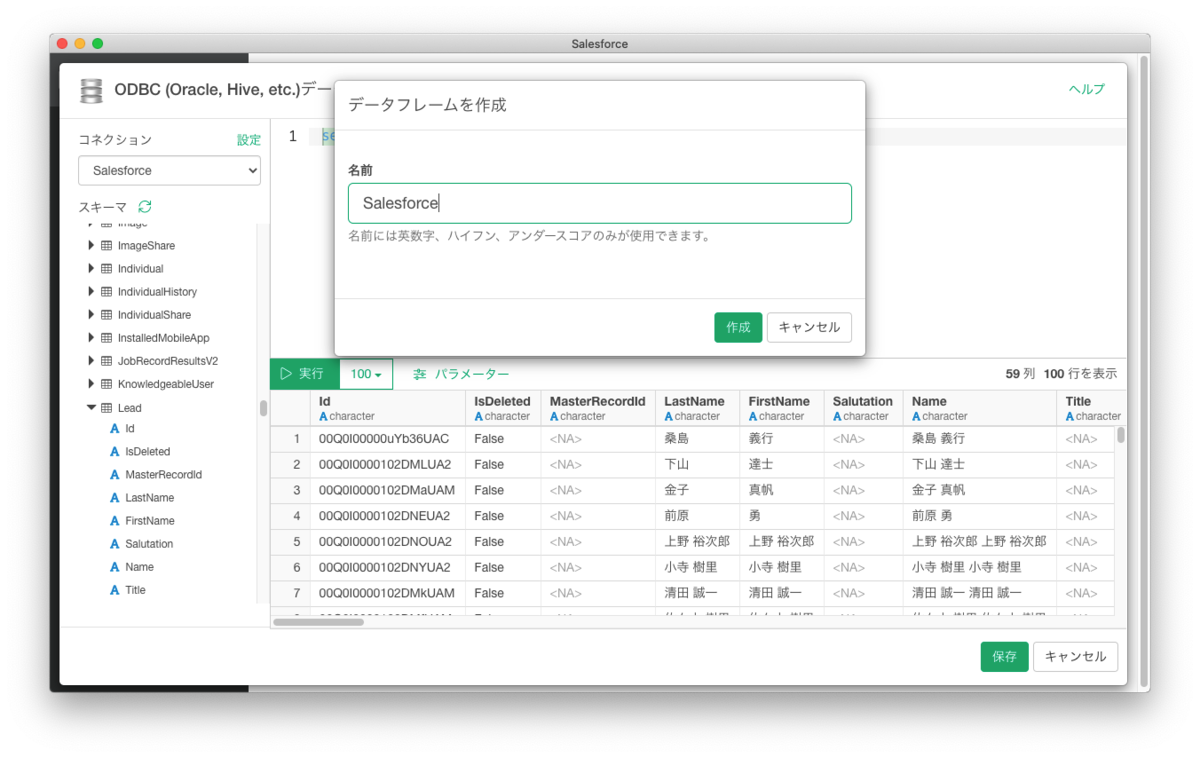The height and width of the screenshot is (758, 1200).
Task: Click 作成 to create the data frame
Action: coord(738,327)
